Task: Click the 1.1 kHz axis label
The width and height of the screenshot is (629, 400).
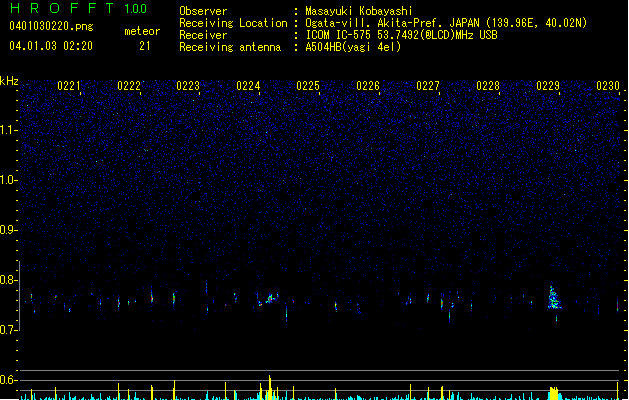Action: click(9, 130)
